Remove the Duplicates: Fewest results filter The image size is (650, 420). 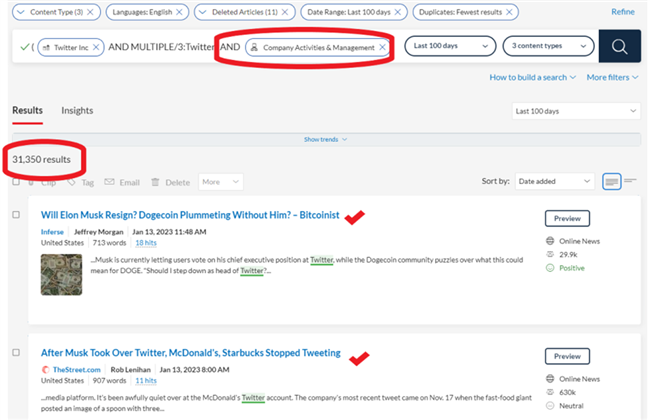pos(509,12)
